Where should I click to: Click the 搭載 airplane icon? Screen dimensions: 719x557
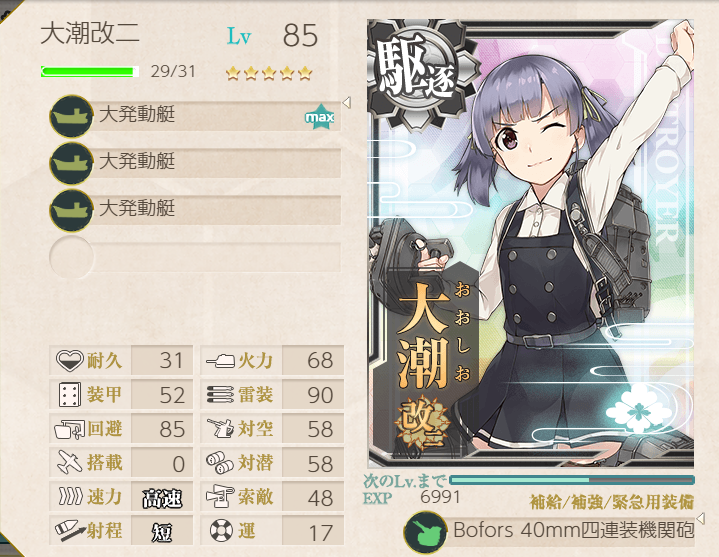(x=69, y=463)
